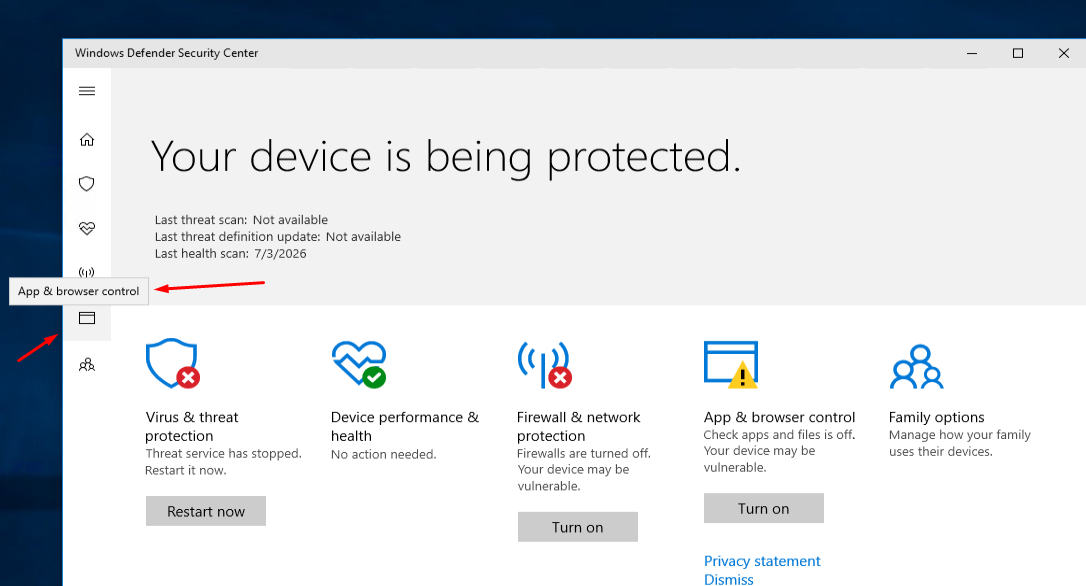Click 'Threat service has stopped' message

223,462
